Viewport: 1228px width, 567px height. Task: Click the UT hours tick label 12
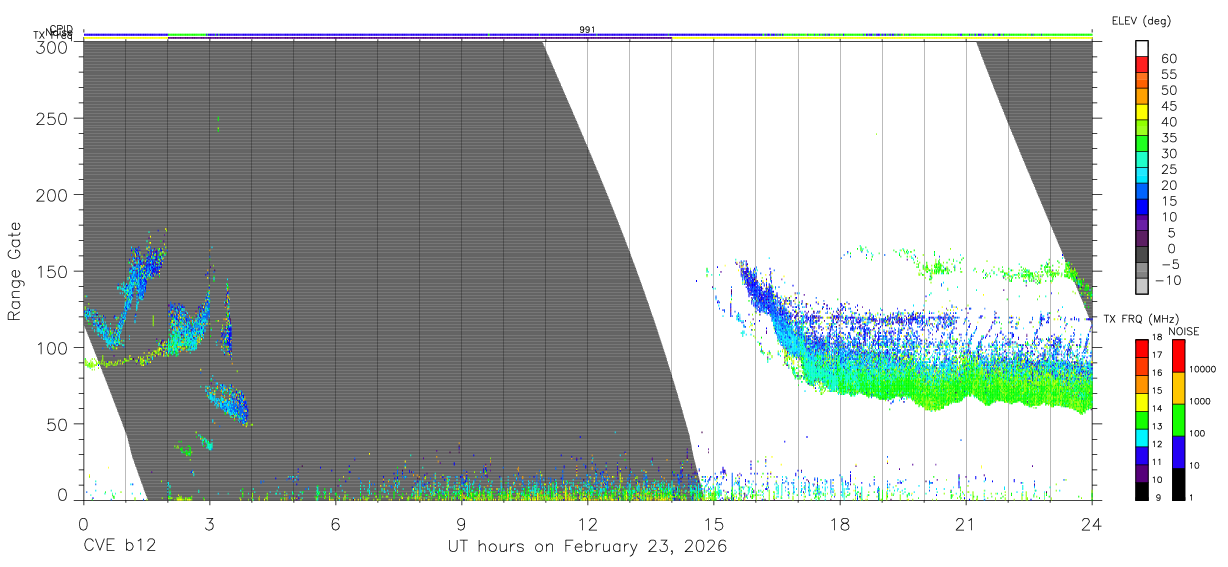pyautogui.click(x=587, y=523)
